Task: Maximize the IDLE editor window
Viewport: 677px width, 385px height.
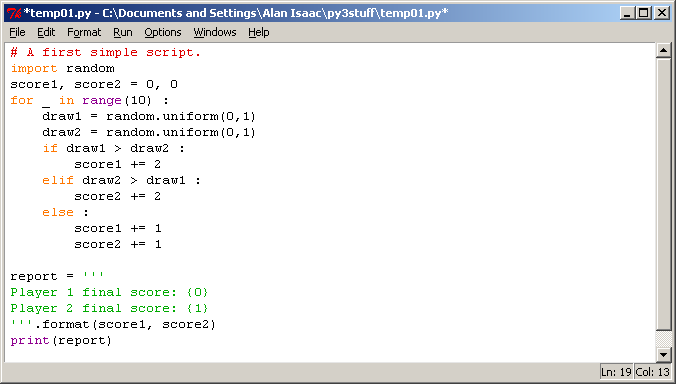Action: tap(643, 13)
